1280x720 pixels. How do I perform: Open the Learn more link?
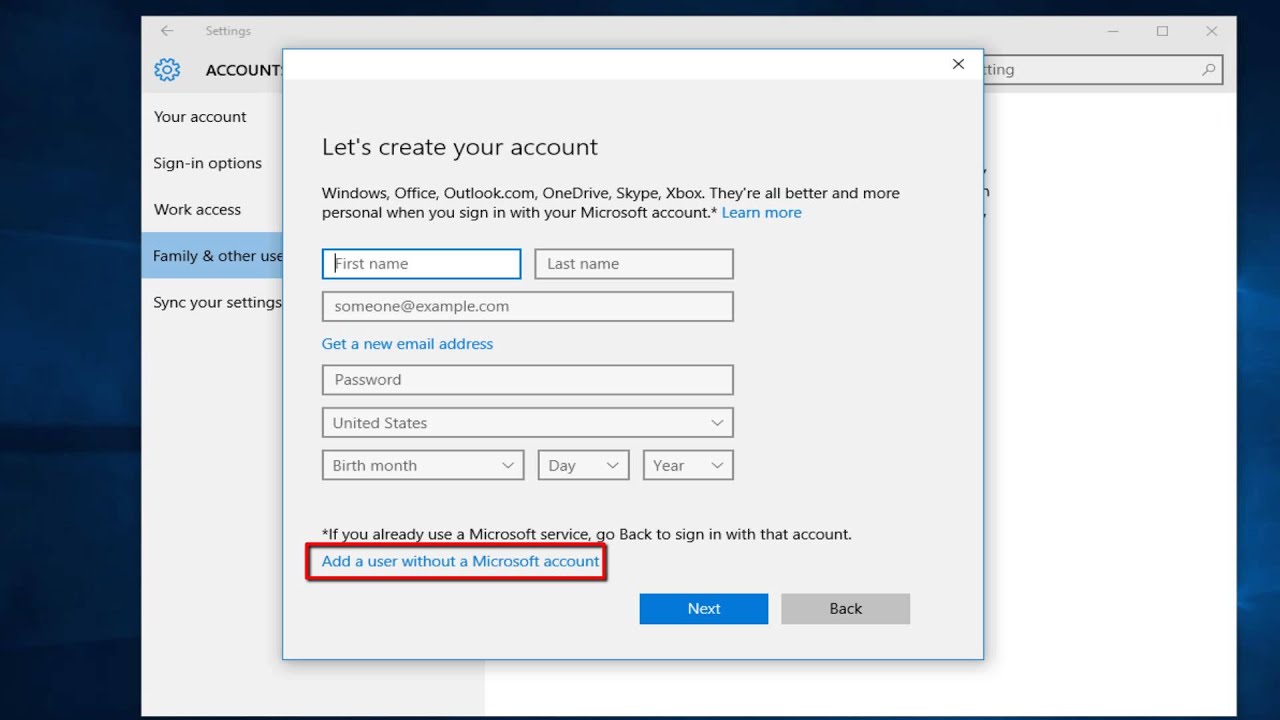pos(761,213)
